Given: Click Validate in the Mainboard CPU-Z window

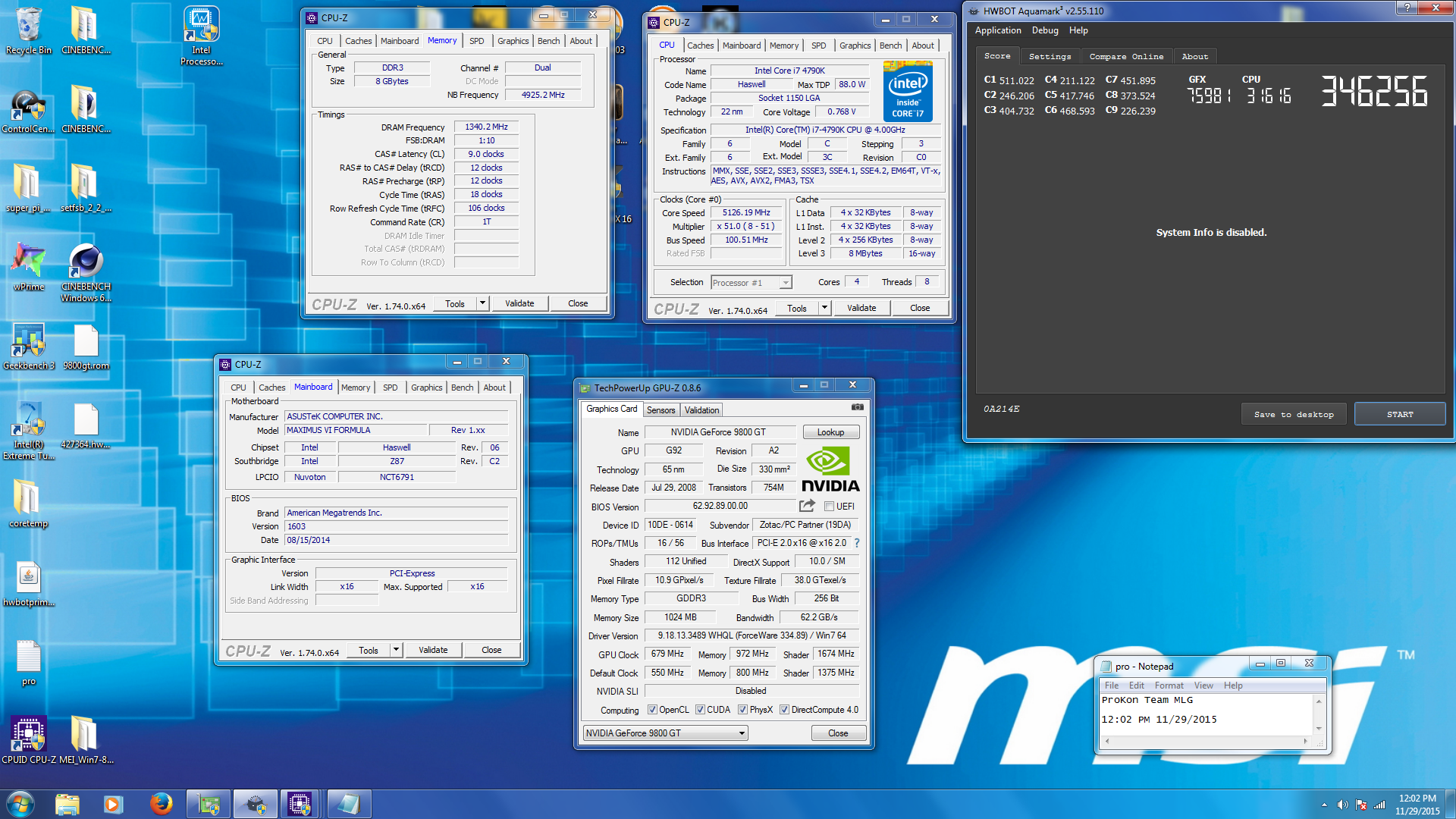Looking at the screenshot, I should (433, 650).
